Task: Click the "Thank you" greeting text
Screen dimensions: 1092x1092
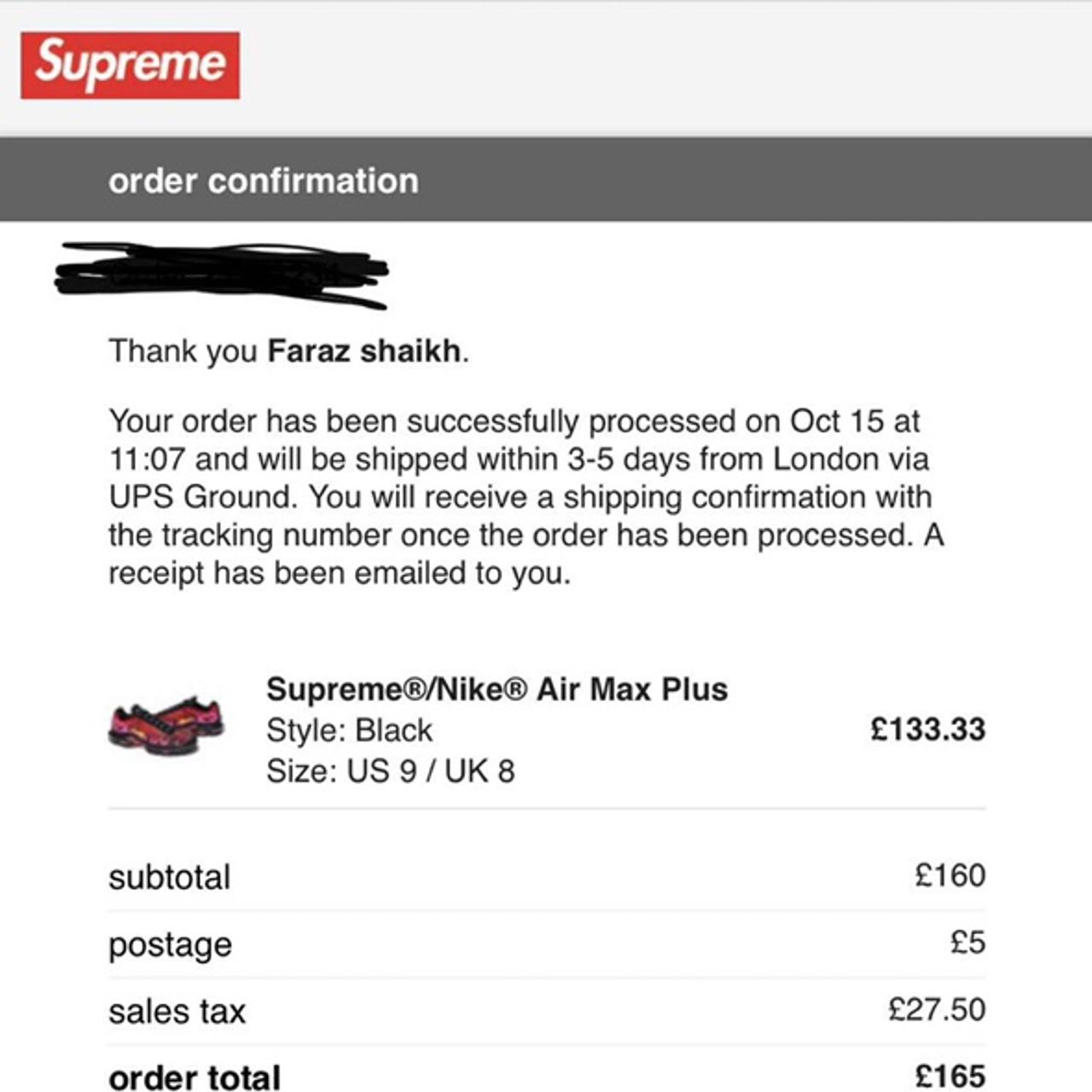Action: coord(183,351)
